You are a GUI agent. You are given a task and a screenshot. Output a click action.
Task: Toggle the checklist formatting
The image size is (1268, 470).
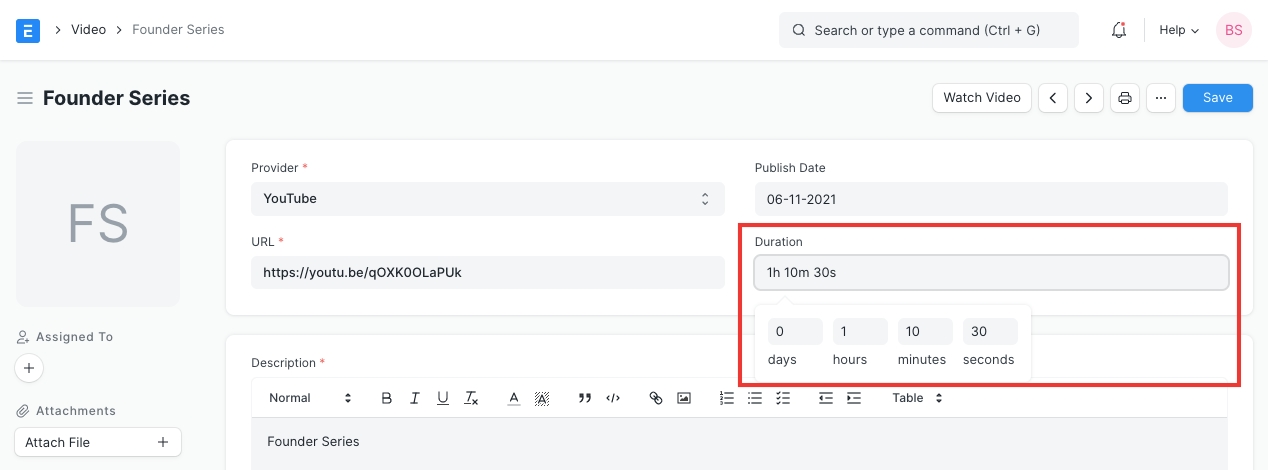click(x=783, y=398)
